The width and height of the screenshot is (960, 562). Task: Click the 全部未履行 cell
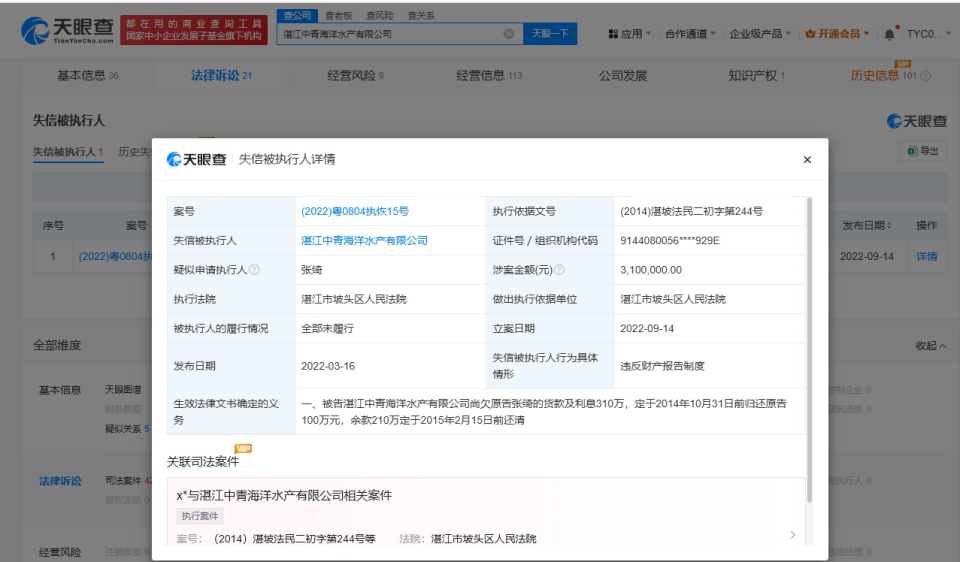(x=328, y=329)
